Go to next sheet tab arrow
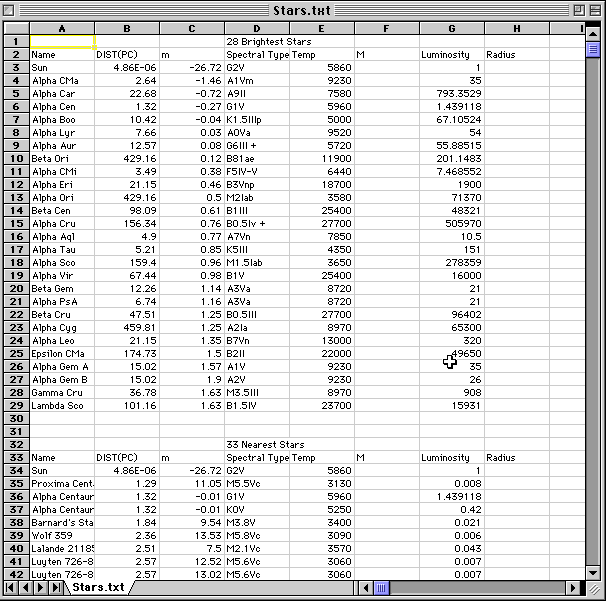The width and height of the screenshot is (606, 601). click(41, 588)
